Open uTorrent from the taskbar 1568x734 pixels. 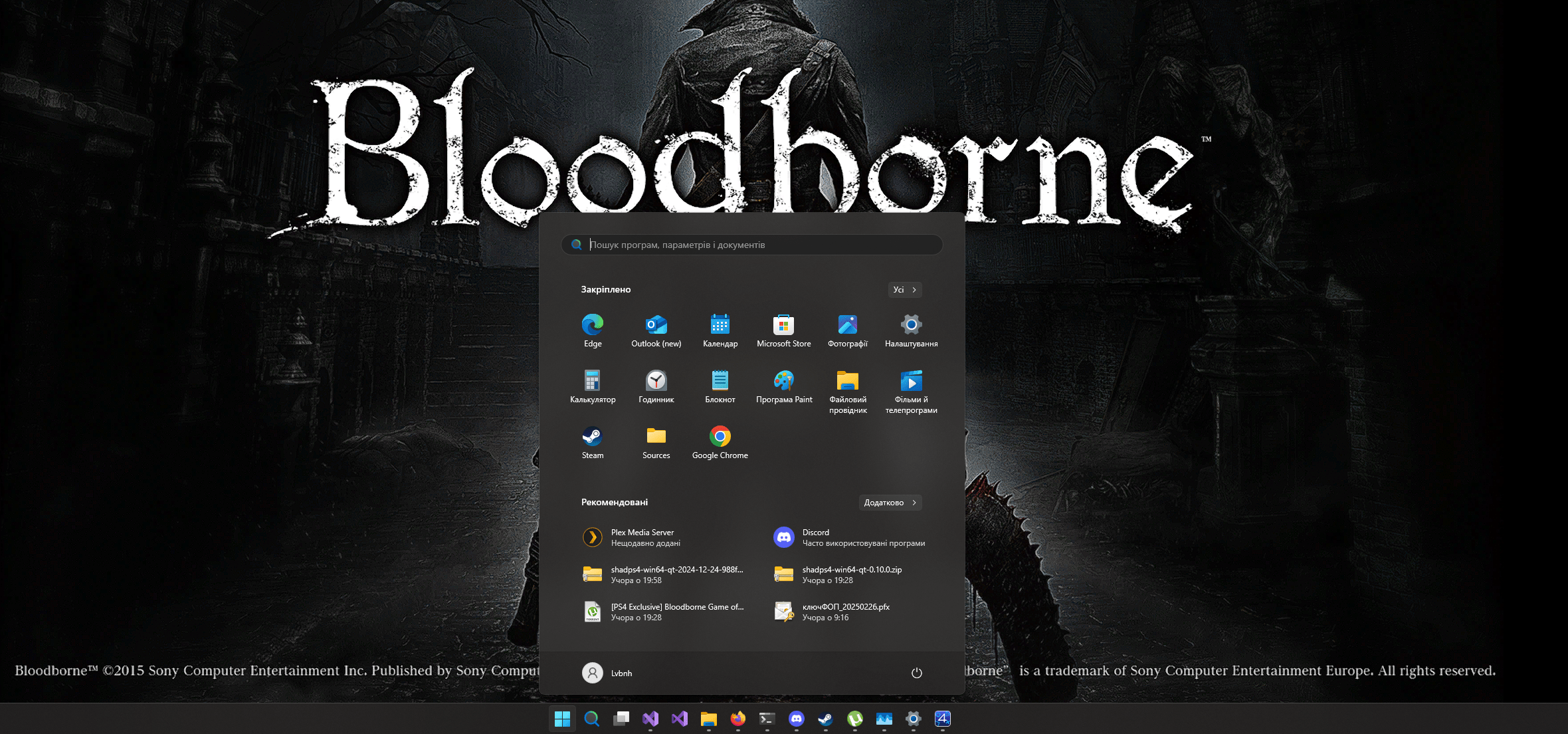855,719
